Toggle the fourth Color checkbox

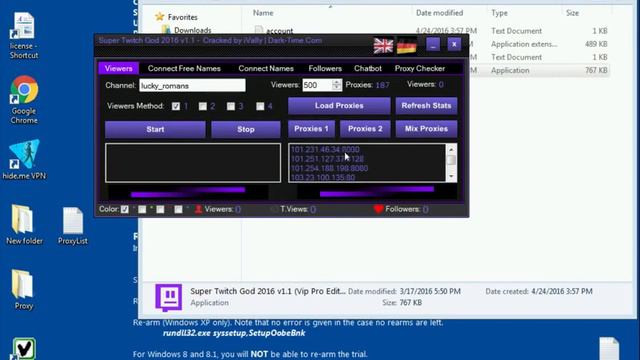click(x=178, y=209)
